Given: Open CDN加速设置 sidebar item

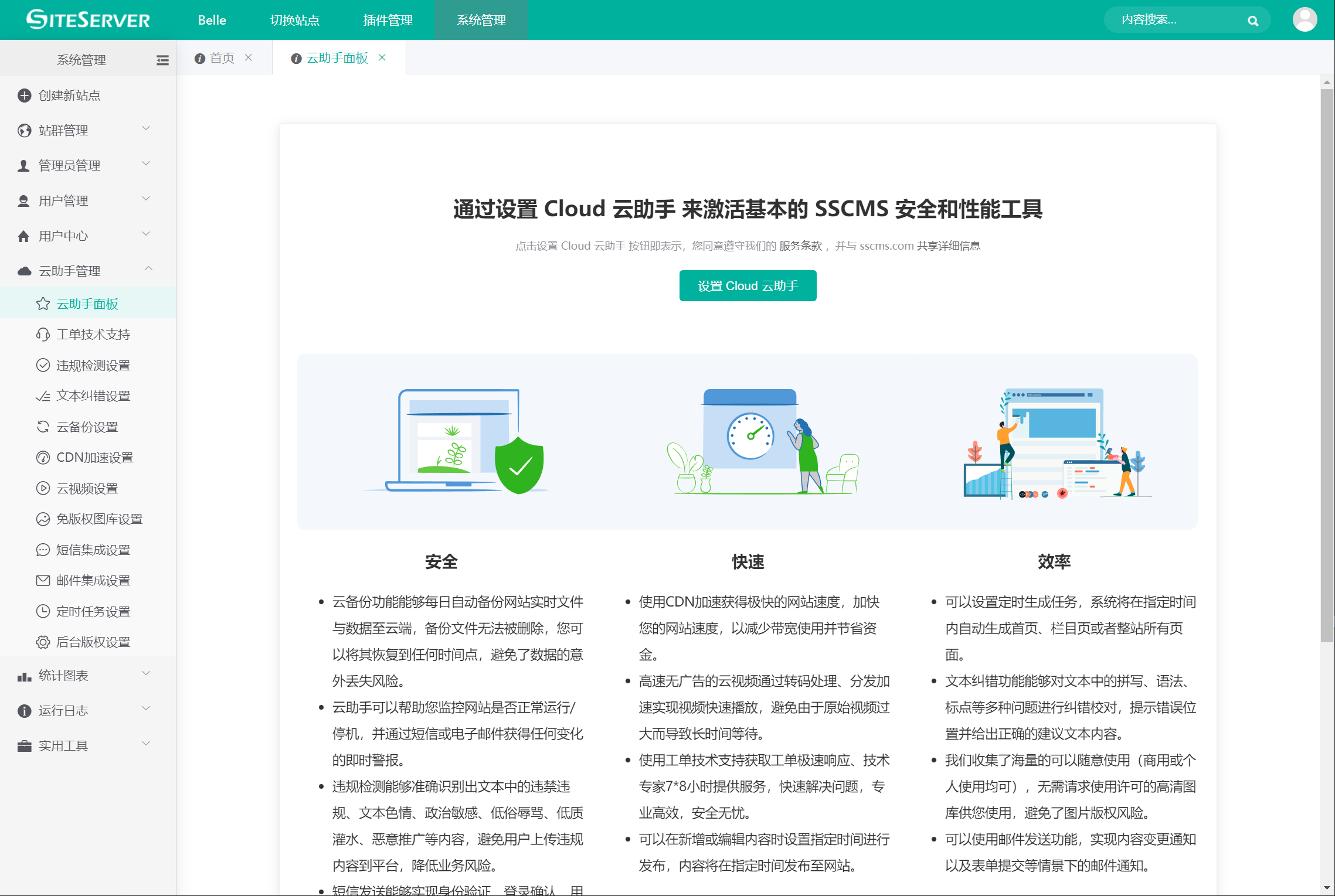Looking at the screenshot, I should [x=94, y=458].
